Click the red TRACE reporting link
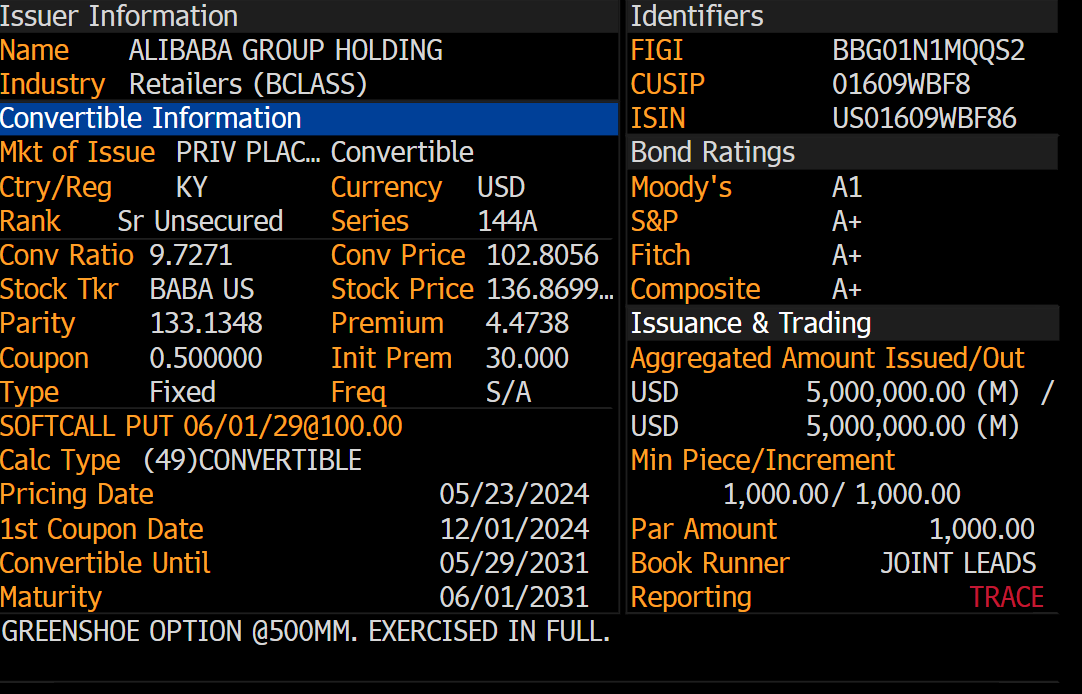 pyautogui.click(x=1007, y=597)
